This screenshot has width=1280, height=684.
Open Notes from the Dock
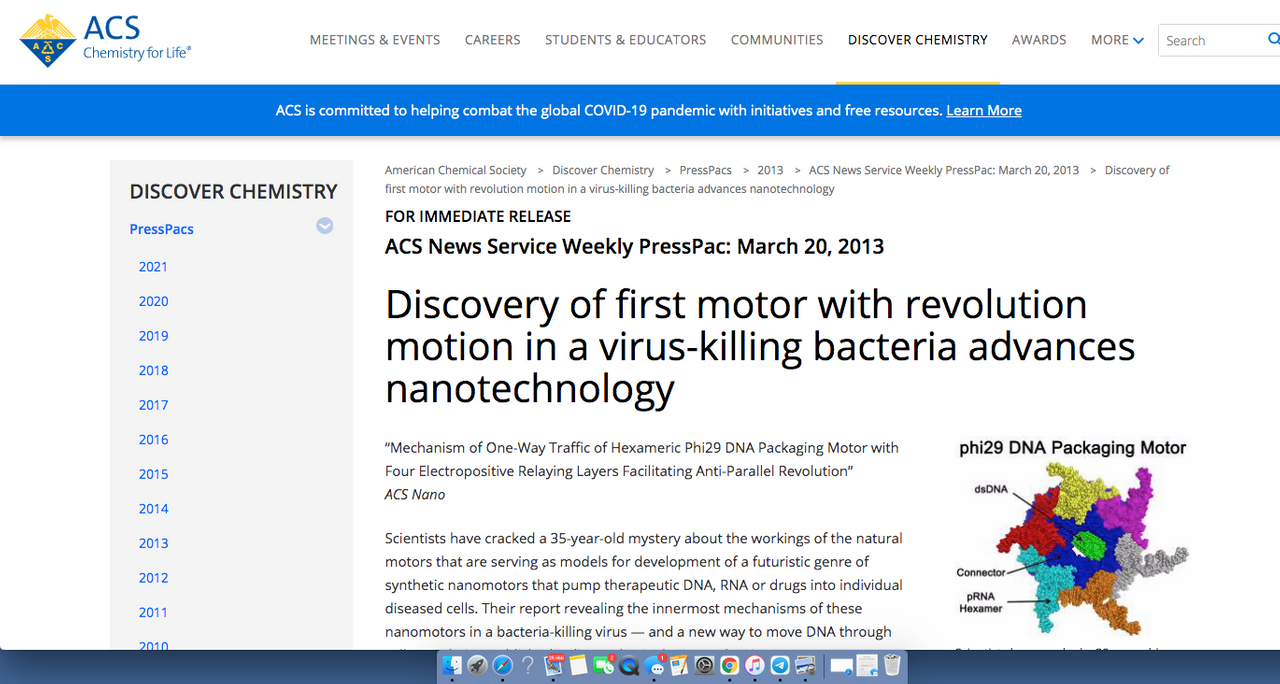pos(578,665)
